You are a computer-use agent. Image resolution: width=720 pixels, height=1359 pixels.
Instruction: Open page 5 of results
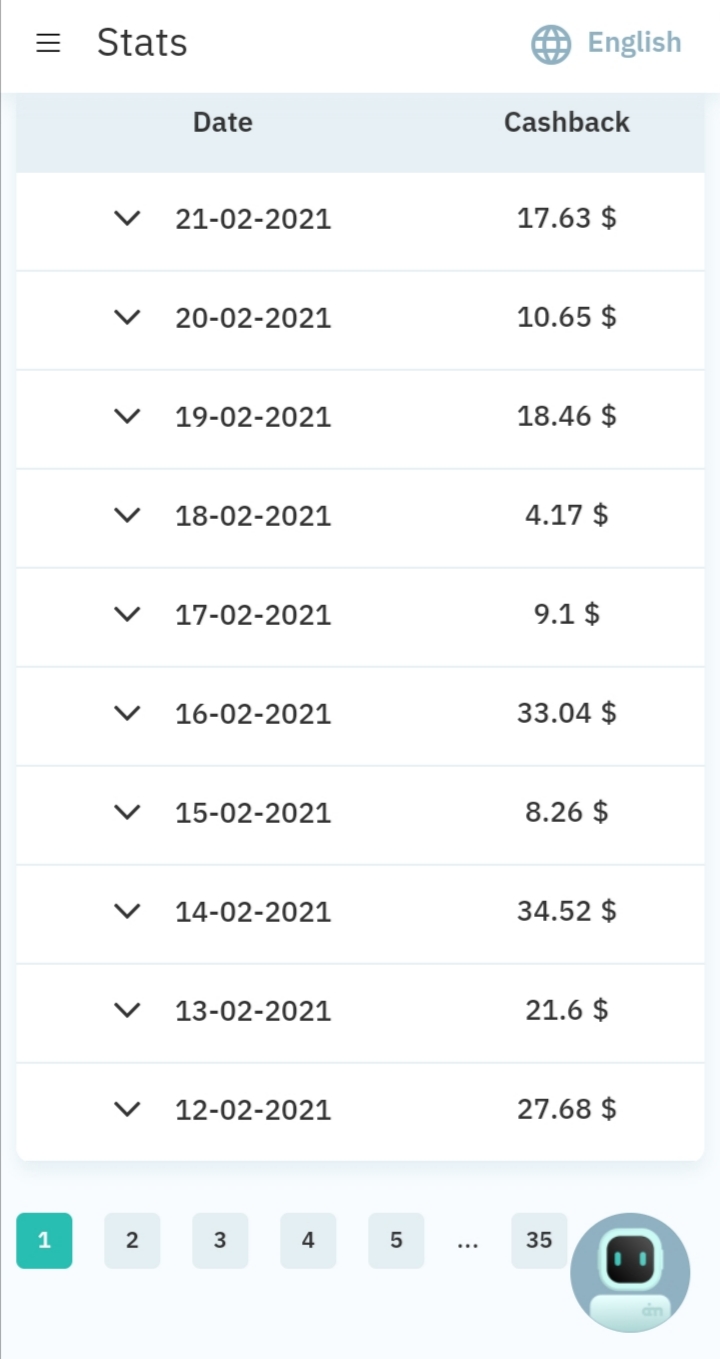(396, 1240)
